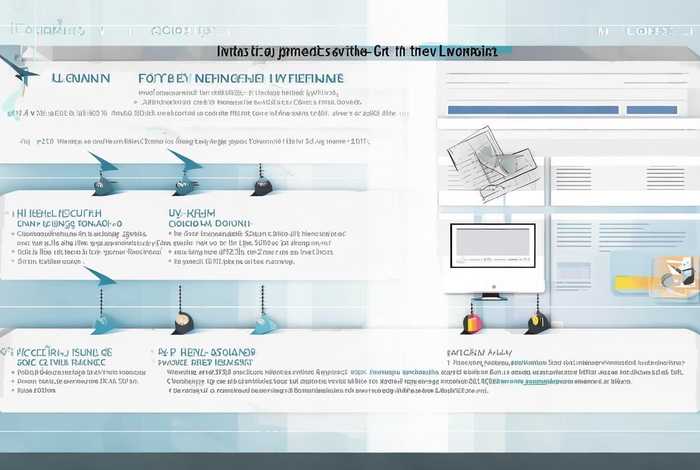700x470 pixels.
Task: Click the red and yellow icon below the monitor
Action: tap(474, 322)
